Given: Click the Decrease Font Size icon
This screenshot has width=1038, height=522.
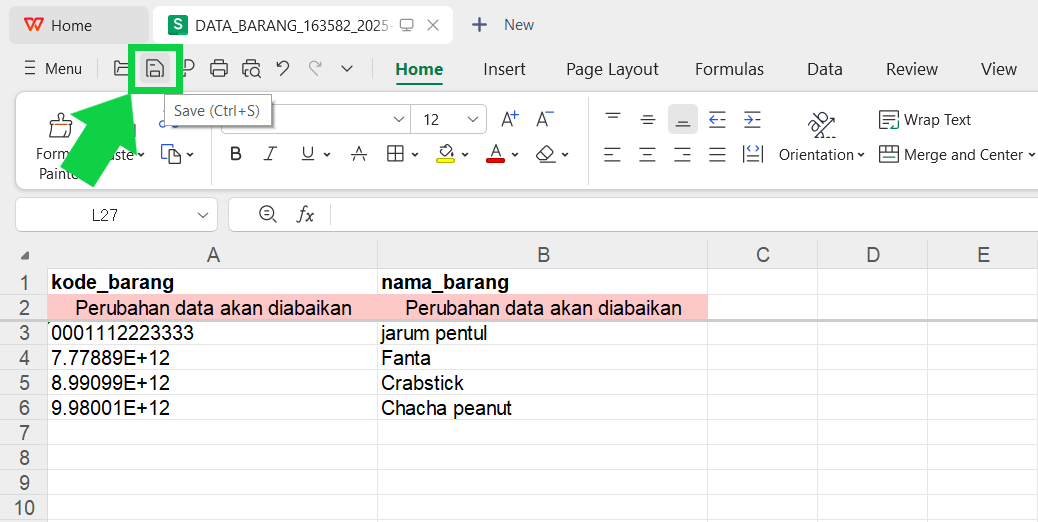Looking at the screenshot, I should point(545,119).
